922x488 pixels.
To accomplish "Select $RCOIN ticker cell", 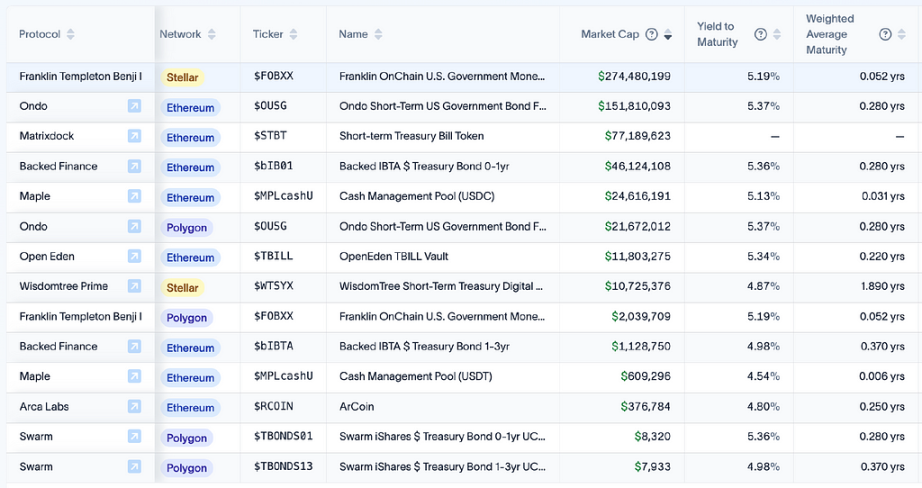I will point(273,406).
